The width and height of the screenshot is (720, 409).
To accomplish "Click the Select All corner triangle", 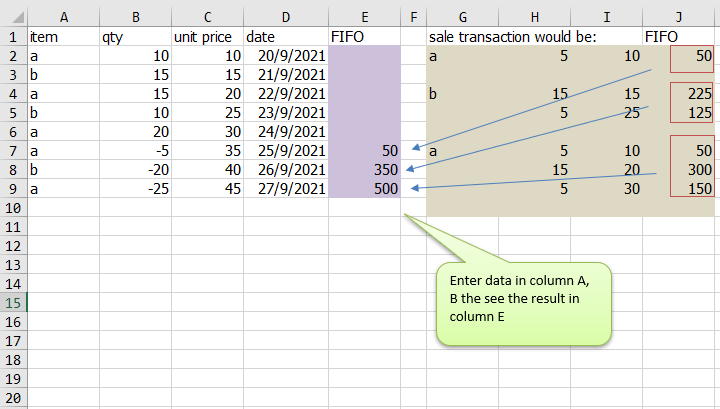I will pos(13,16).
